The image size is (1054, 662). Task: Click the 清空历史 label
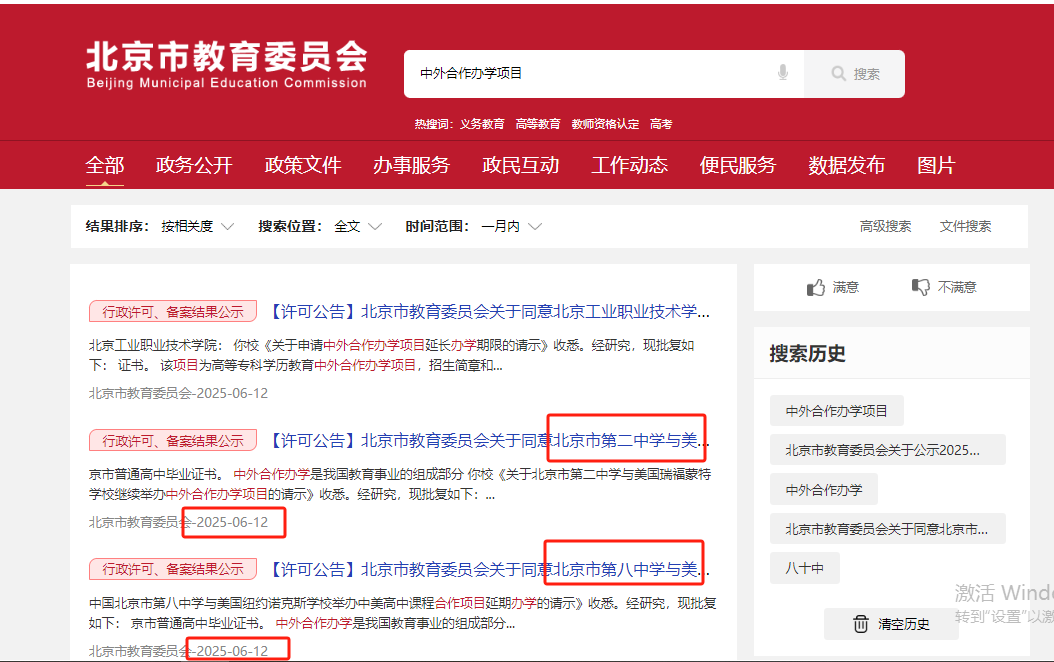click(903, 624)
